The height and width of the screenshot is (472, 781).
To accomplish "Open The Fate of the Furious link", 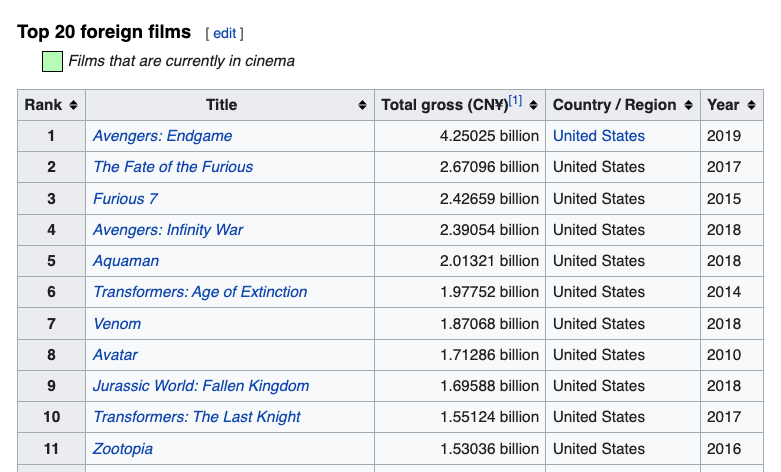I will (x=173, y=167).
